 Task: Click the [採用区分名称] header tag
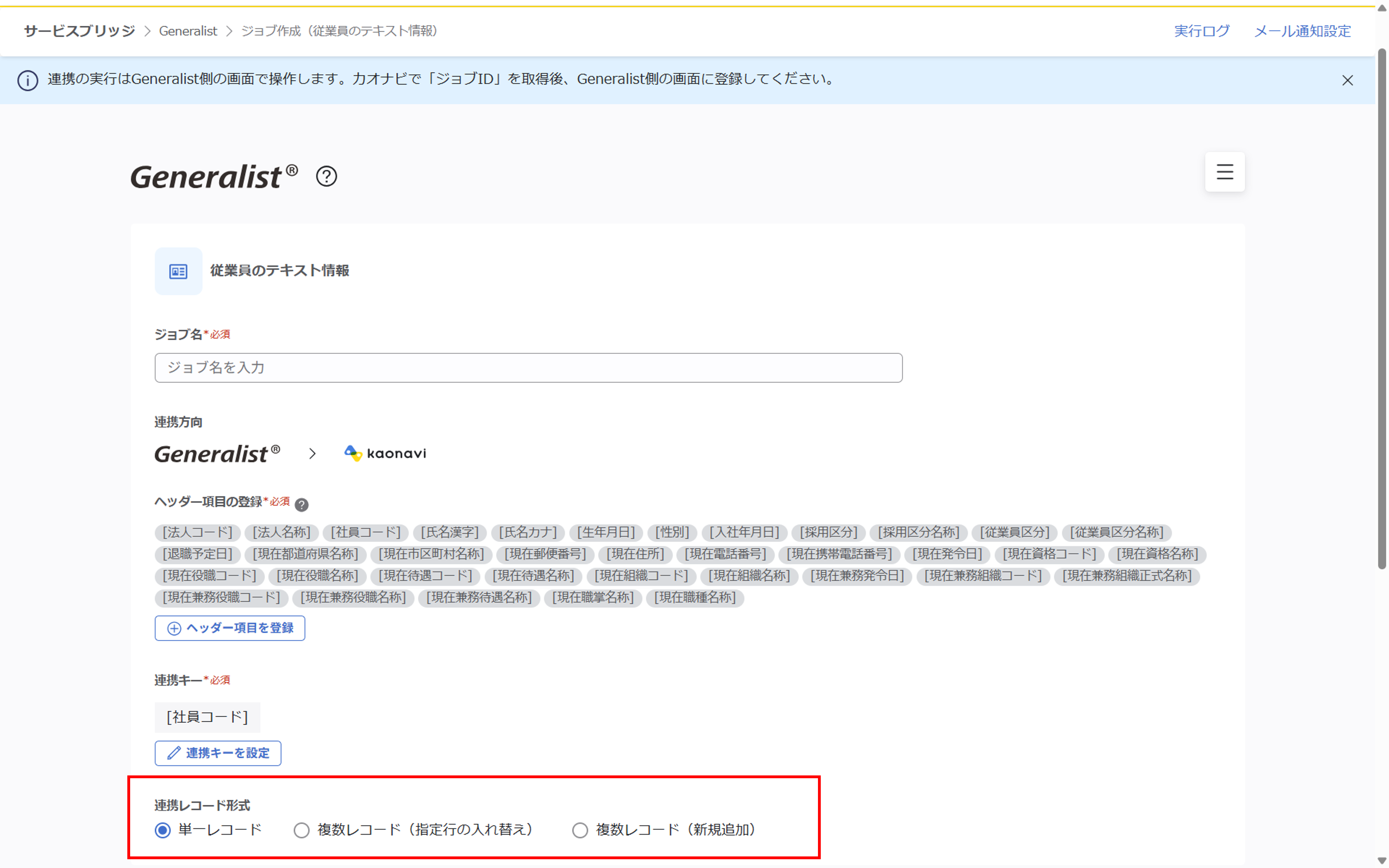(x=918, y=532)
